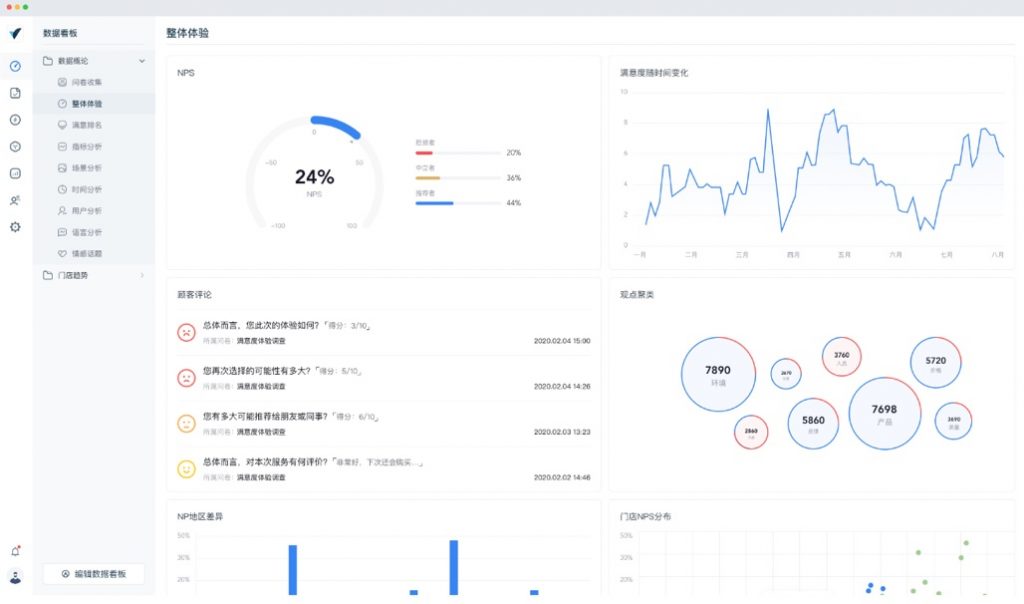
Task: Click the blue checkmark app logo
Action: [x=15, y=33]
